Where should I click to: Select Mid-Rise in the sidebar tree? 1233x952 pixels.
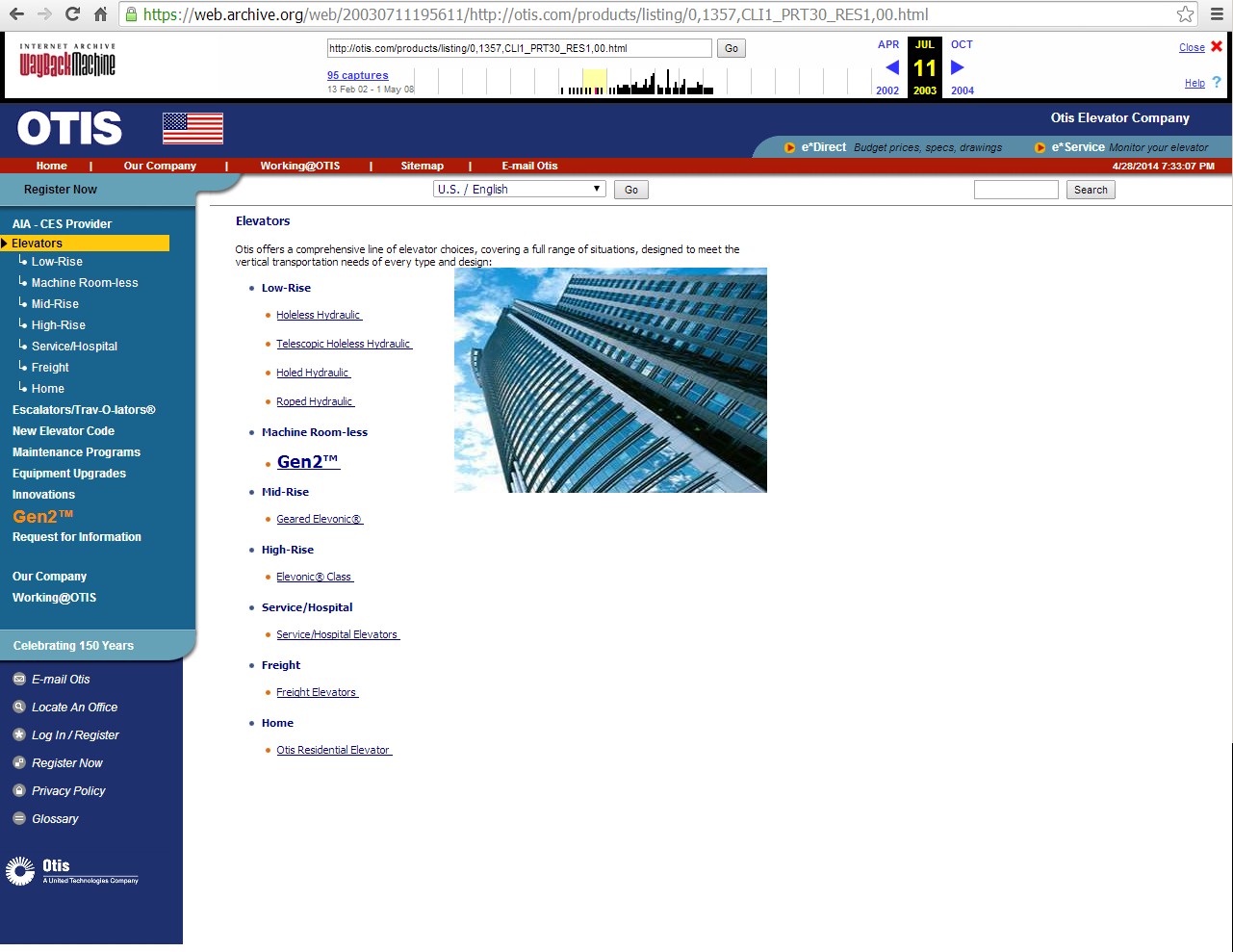[55, 304]
